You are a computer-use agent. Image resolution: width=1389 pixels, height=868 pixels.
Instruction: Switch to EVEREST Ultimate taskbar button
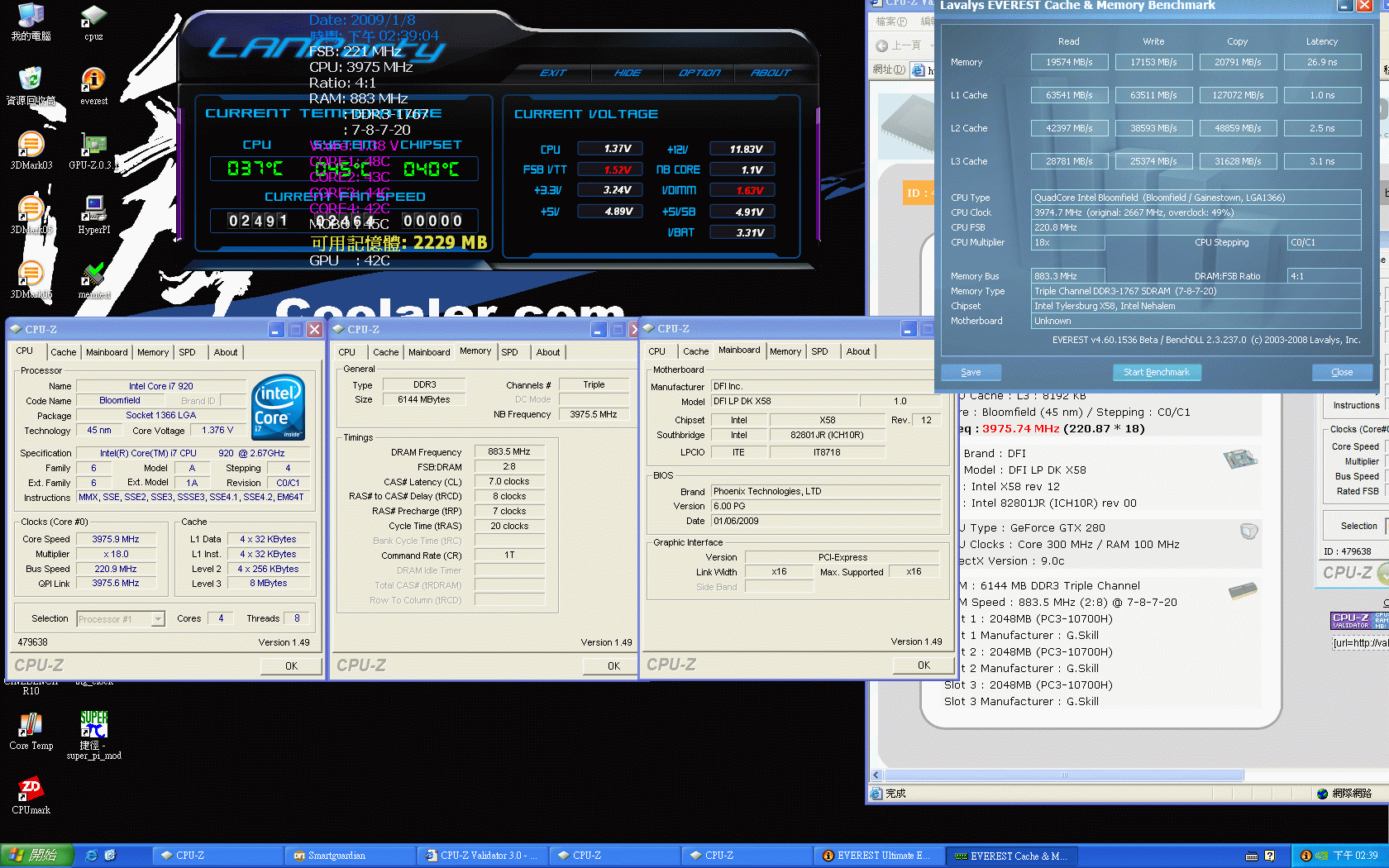pos(879,856)
